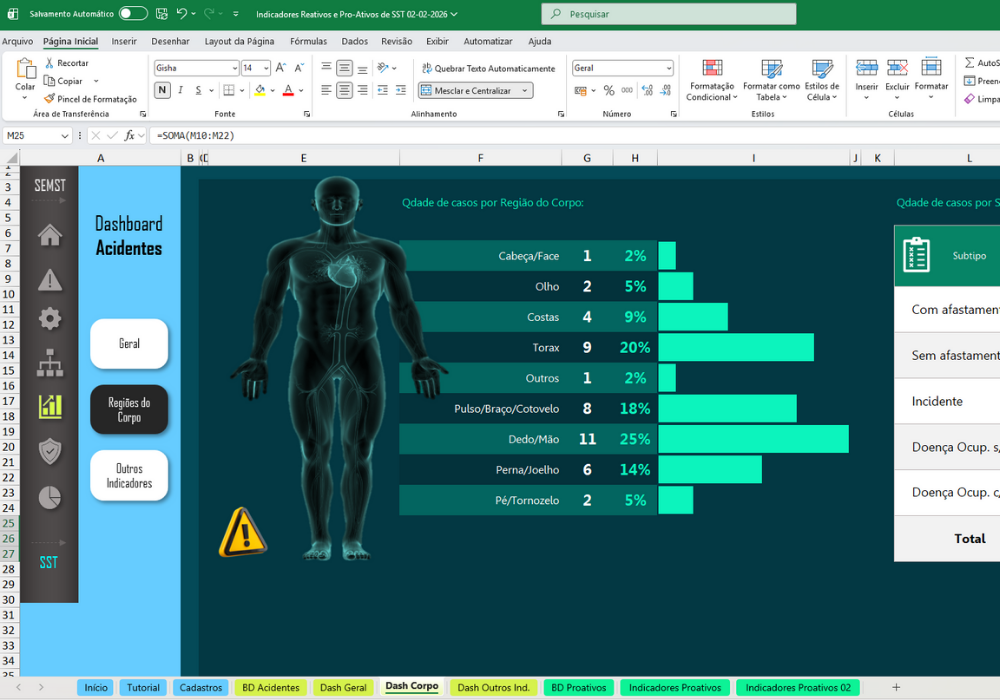The height and width of the screenshot is (700, 1000).
Task: Click the Copiar button
Action: (x=64, y=81)
